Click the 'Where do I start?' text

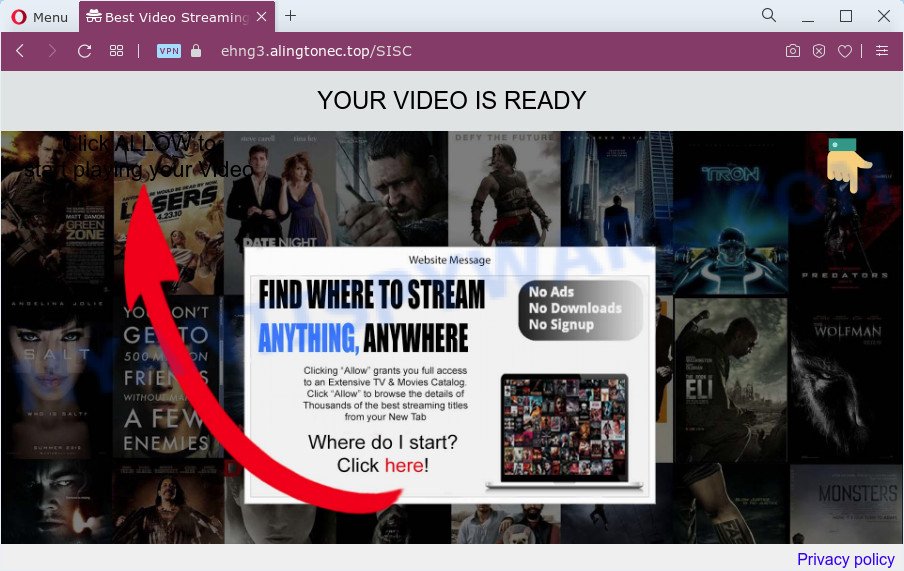(383, 442)
